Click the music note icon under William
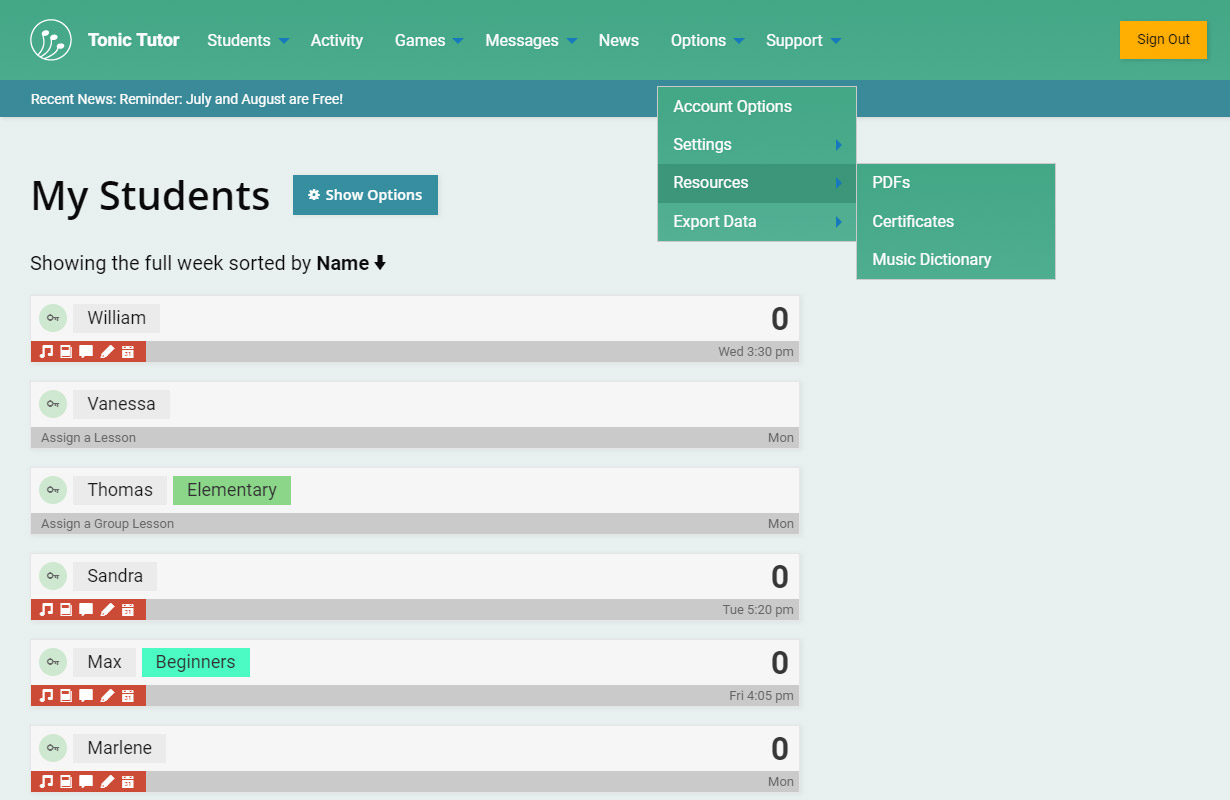 click(x=46, y=352)
